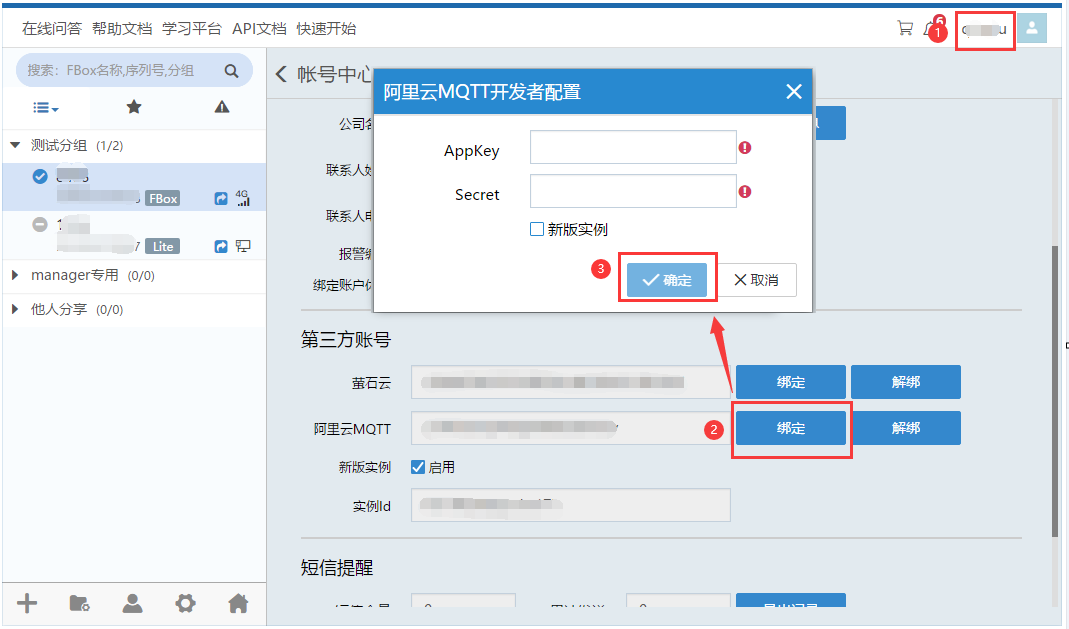The height and width of the screenshot is (629, 1069).
Task: Click the plus icon to add FBox
Action: point(28,603)
